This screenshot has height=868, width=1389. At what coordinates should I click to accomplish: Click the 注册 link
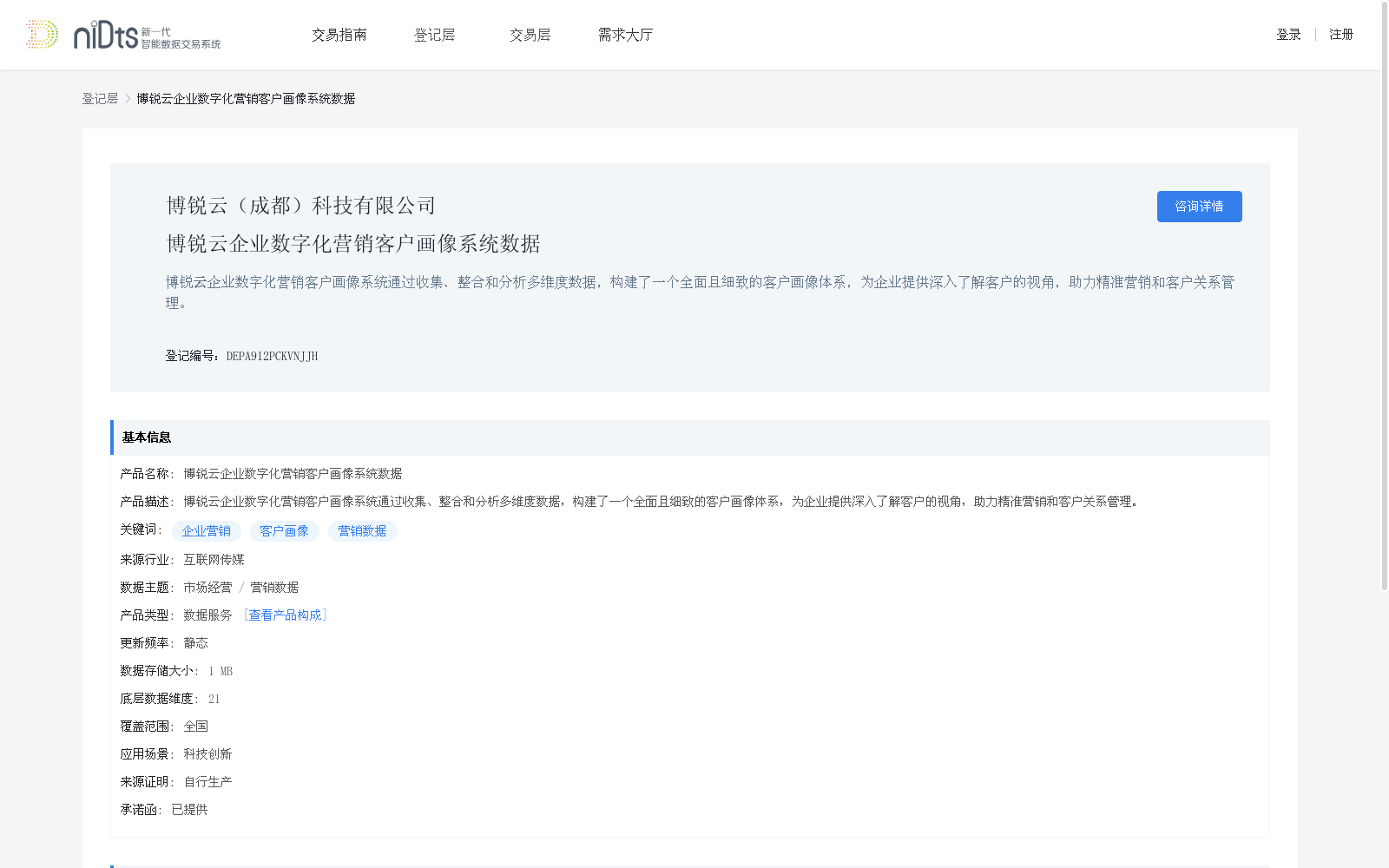[x=1341, y=35]
